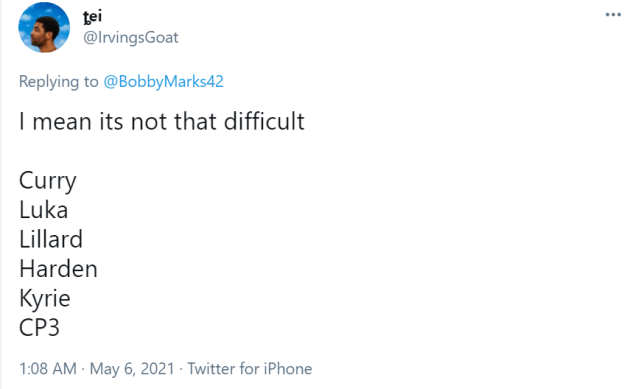
Task: Click the word 'its' in the tweet
Action: [x=111, y=122]
